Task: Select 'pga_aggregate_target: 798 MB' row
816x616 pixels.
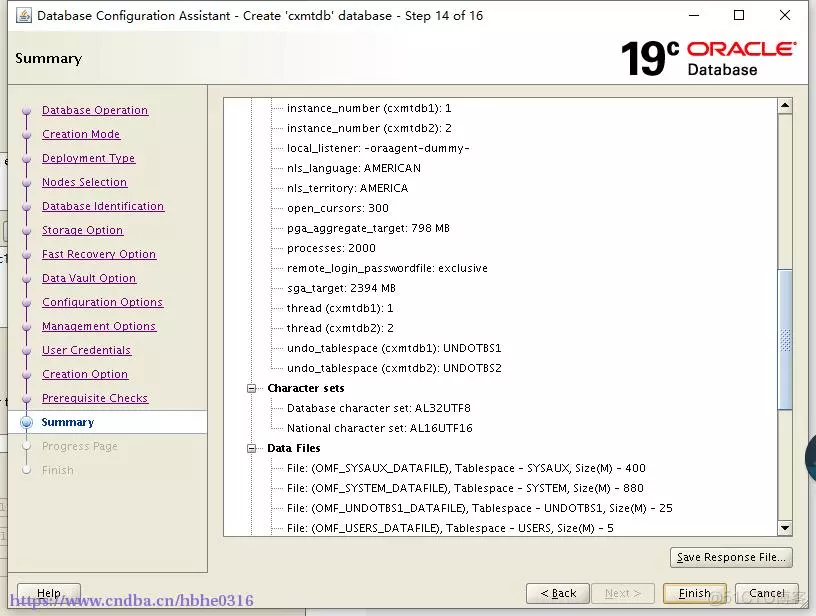Action: point(368,228)
